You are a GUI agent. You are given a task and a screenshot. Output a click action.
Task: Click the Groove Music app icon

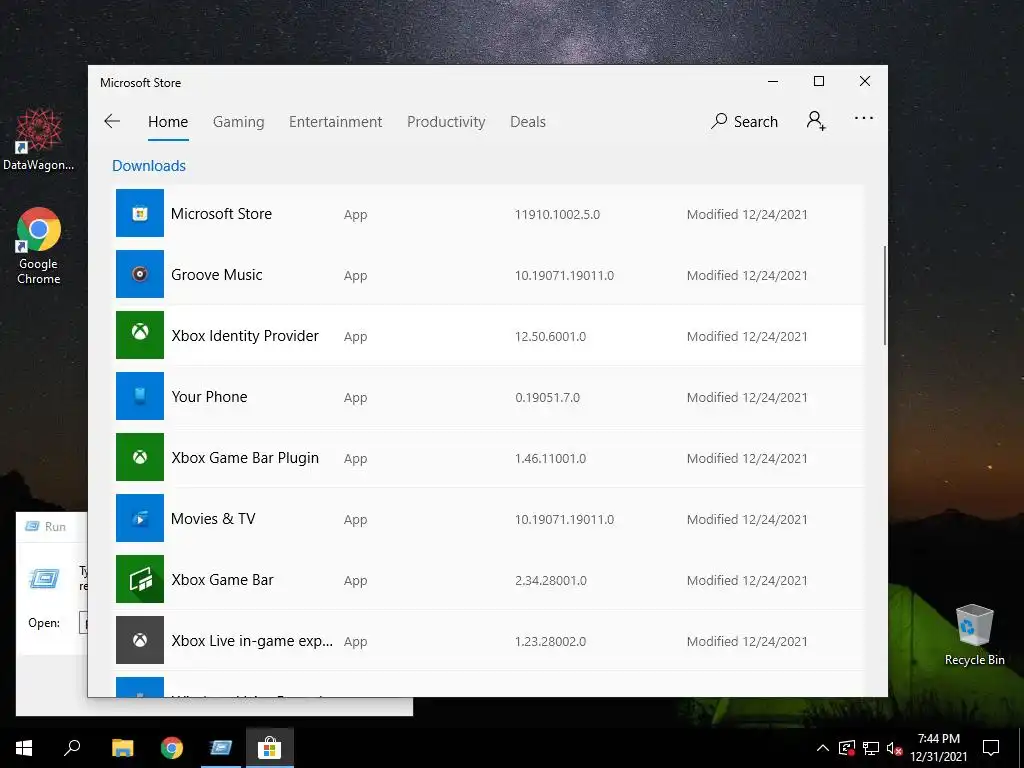point(140,274)
